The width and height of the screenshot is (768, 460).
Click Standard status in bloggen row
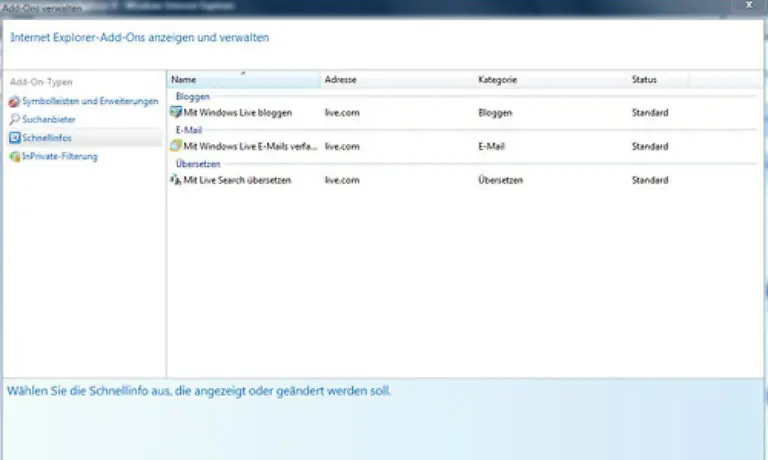(650, 113)
